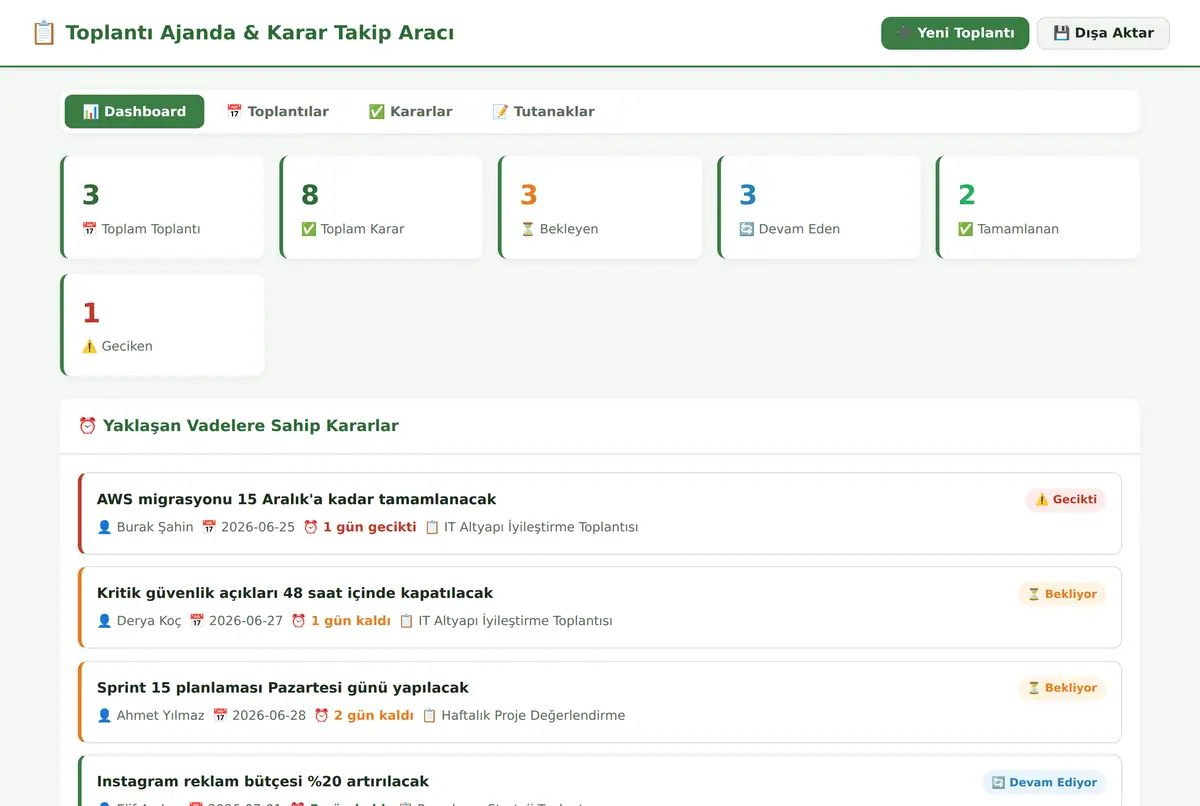The width and height of the screenshot is (1200, 806).
Task: Open the "Instagram reklam bütçesi %20 artırılacak" decision
Action: click(x=600, y=783)
